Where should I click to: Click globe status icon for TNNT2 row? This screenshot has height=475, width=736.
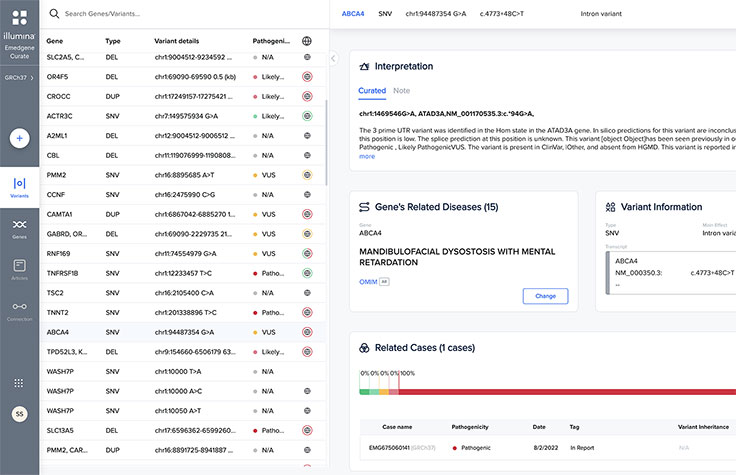coord(307,312)
